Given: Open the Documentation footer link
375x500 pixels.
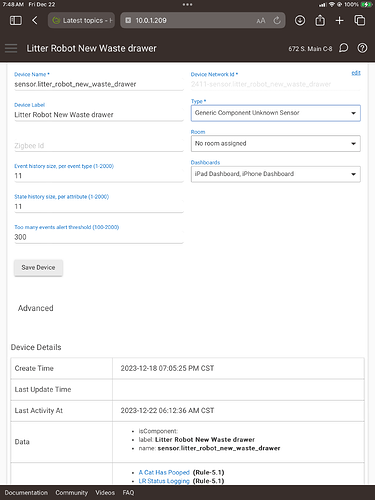Looking at the screenshot, I should click(26, 493).
